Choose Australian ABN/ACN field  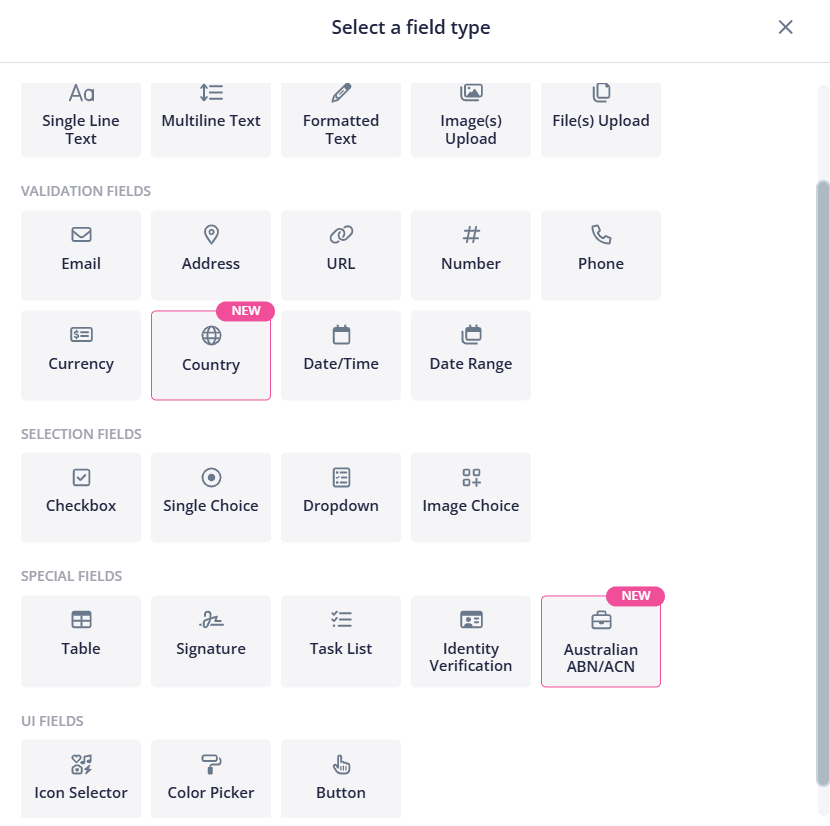click(x=601, y=641)
